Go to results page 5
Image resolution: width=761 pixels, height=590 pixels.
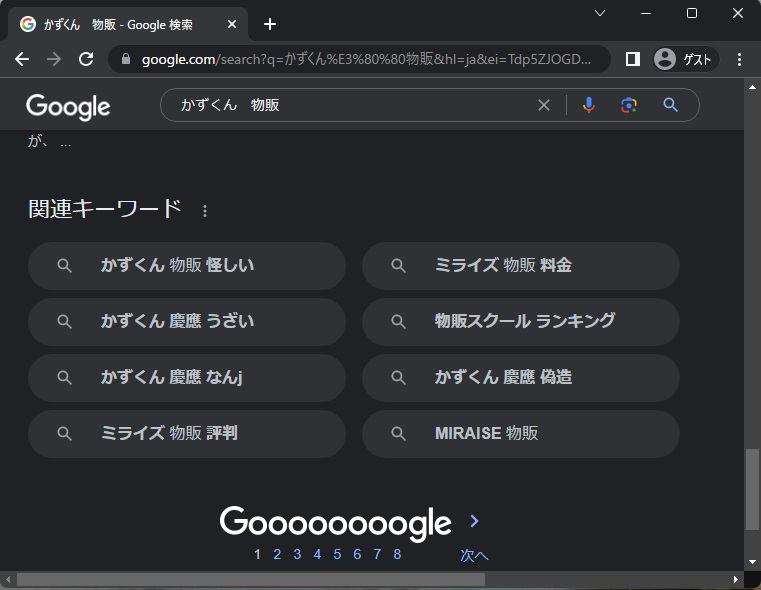coord(337,554)
